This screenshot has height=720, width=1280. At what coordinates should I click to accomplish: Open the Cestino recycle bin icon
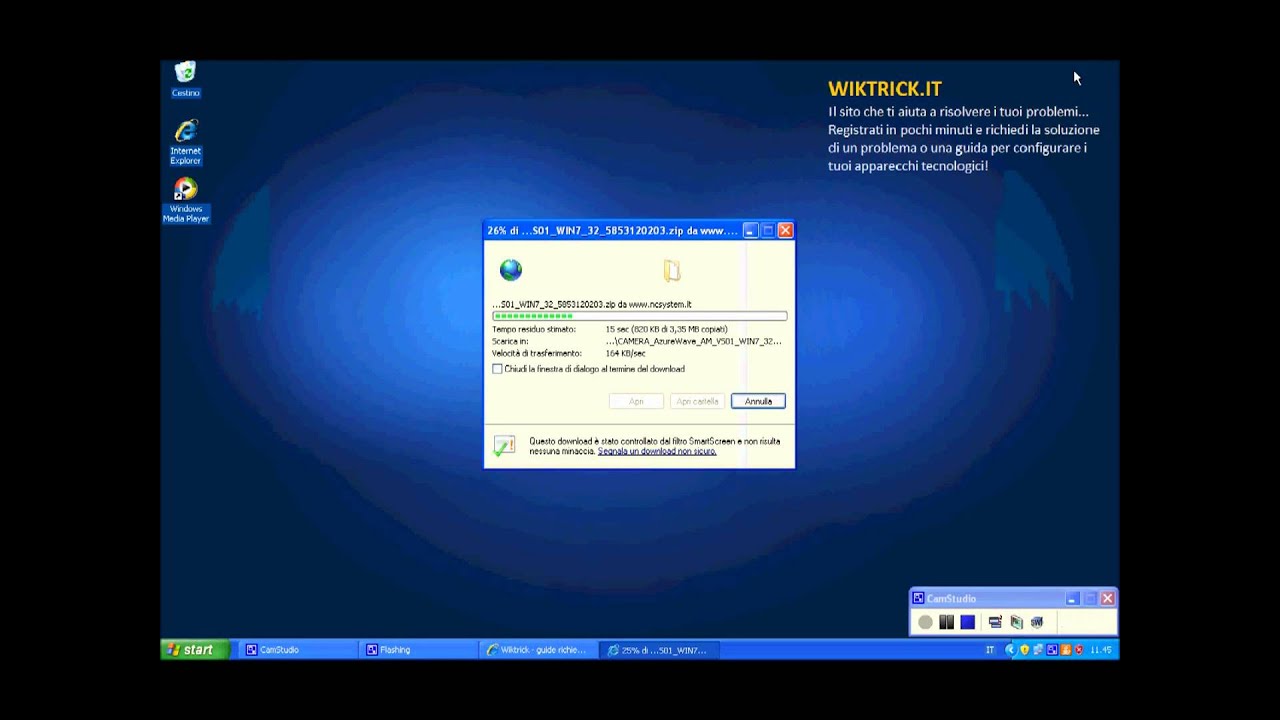pos(185,79)
